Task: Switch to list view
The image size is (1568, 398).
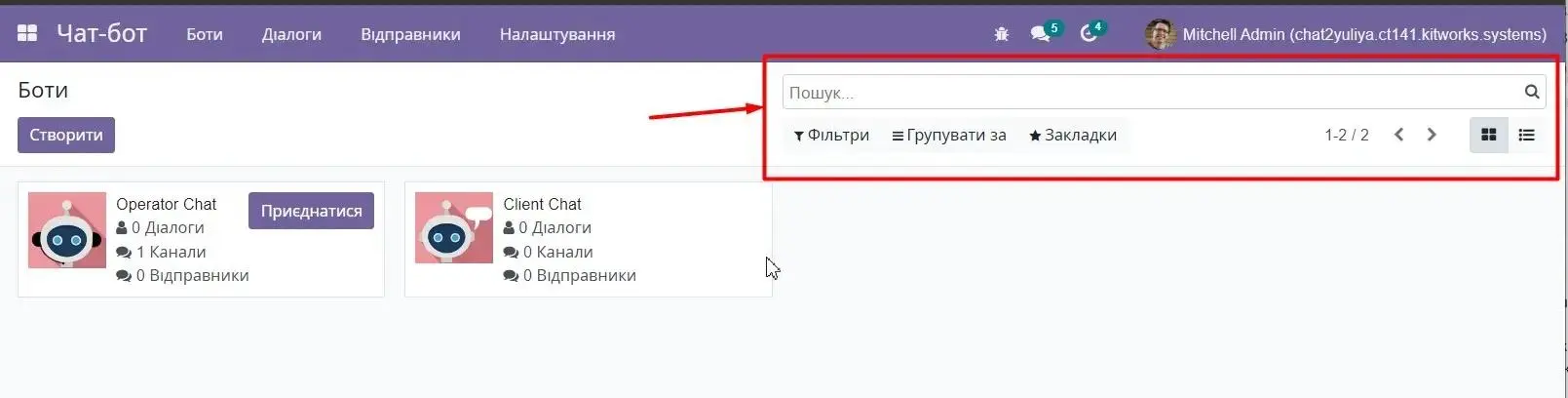Action: point(1527,135)
